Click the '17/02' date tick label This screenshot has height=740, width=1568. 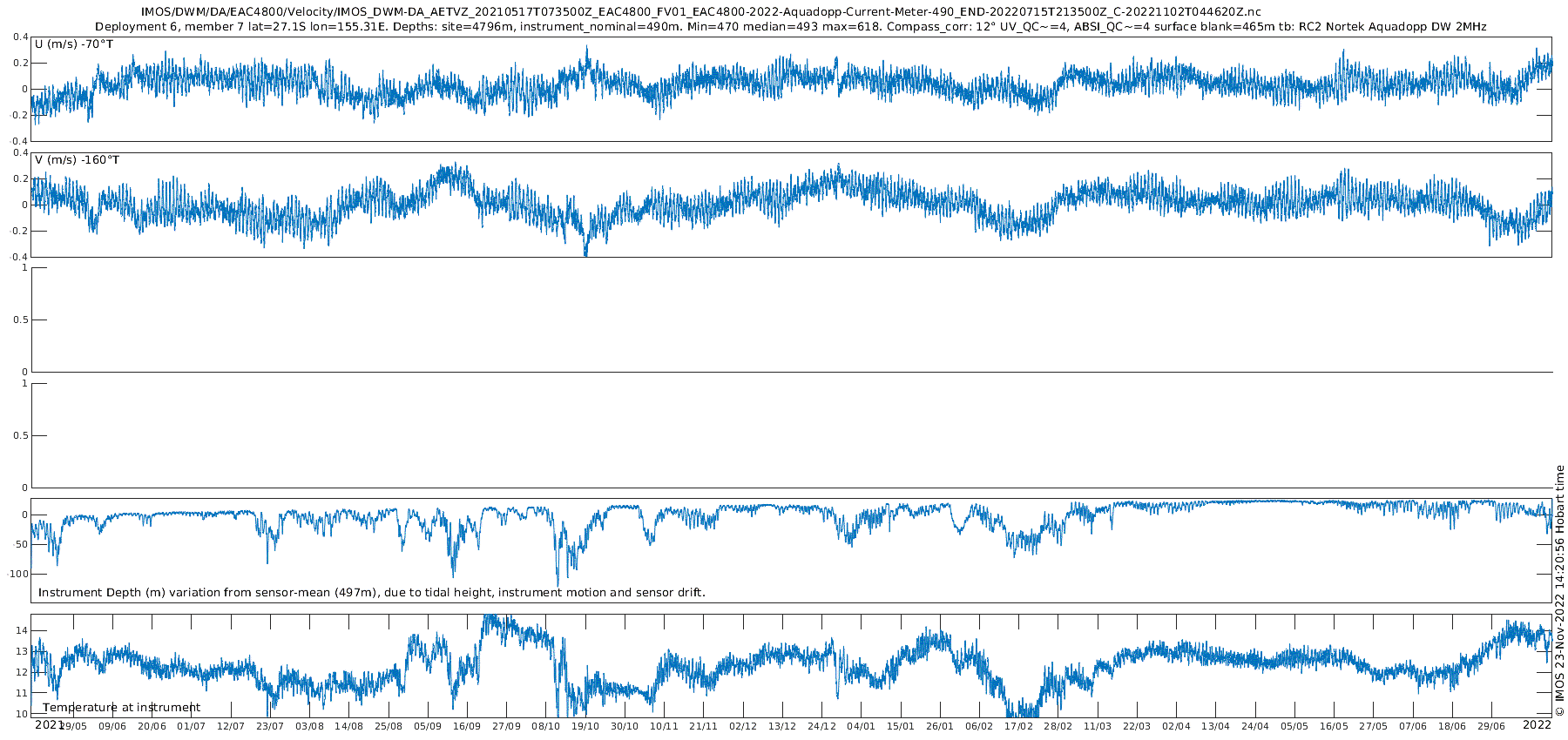point(1019,726)
